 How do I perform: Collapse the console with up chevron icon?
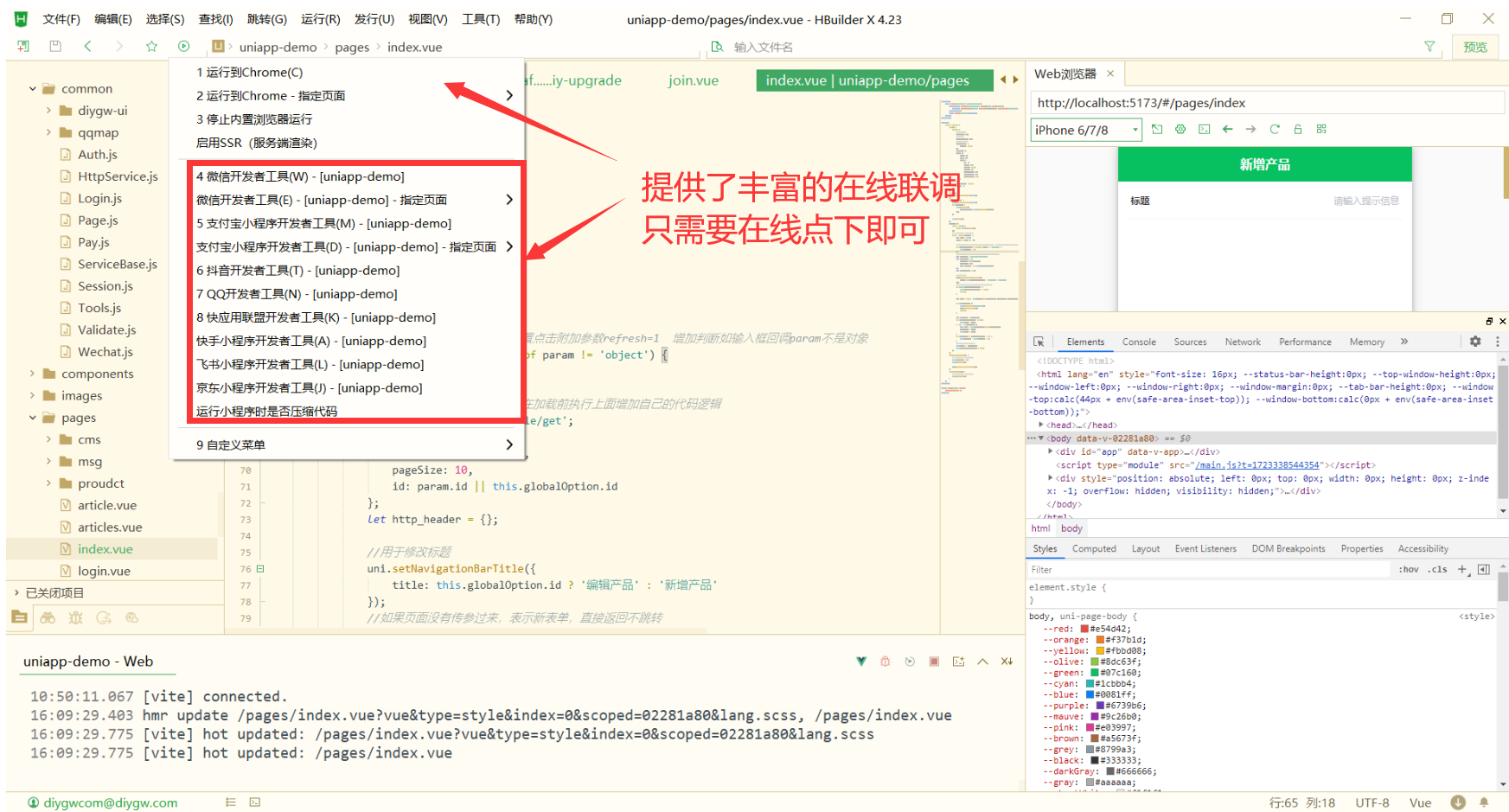(x=982, y=662)
